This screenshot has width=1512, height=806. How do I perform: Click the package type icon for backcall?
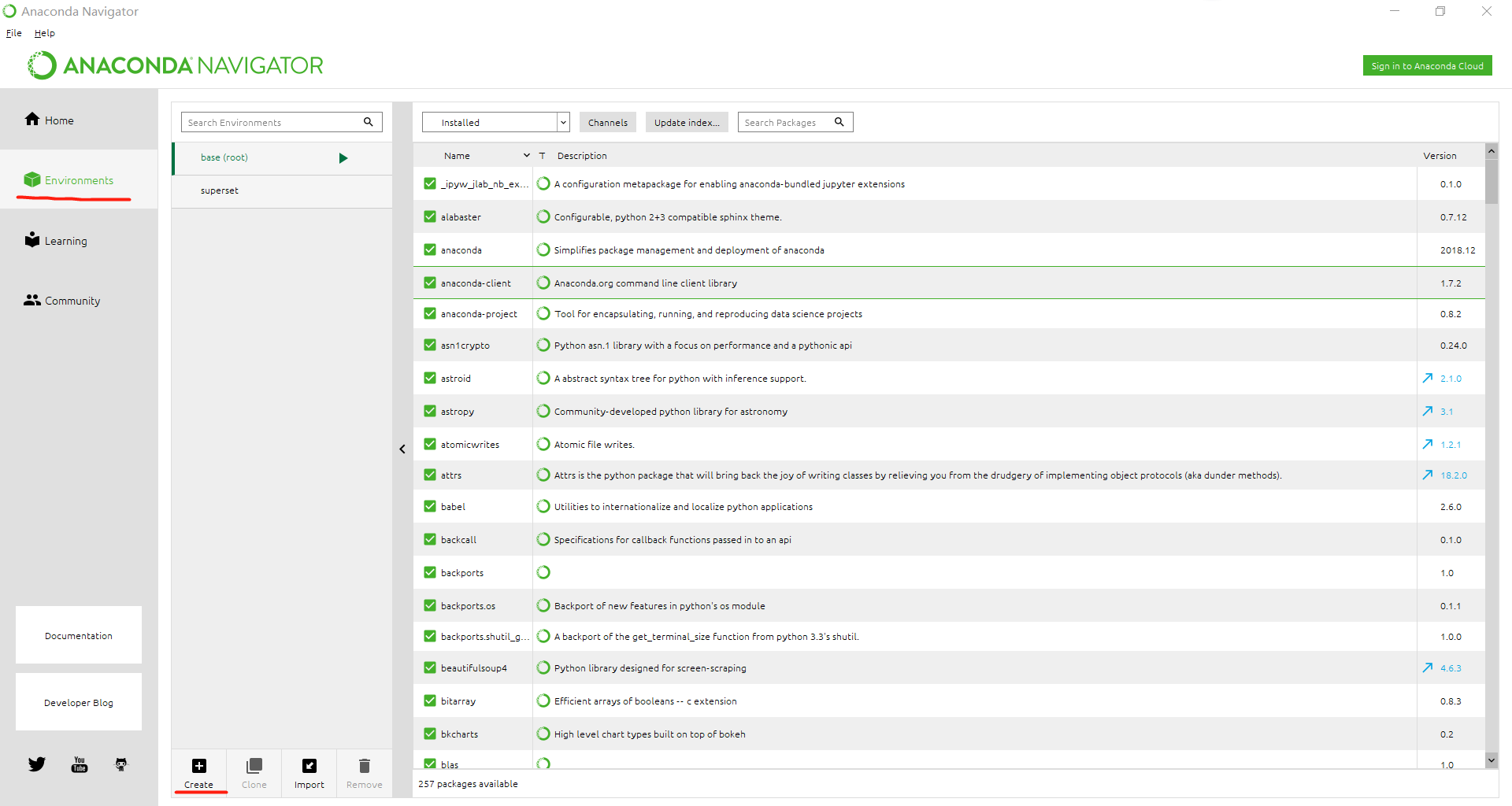[x=543, y=539]
